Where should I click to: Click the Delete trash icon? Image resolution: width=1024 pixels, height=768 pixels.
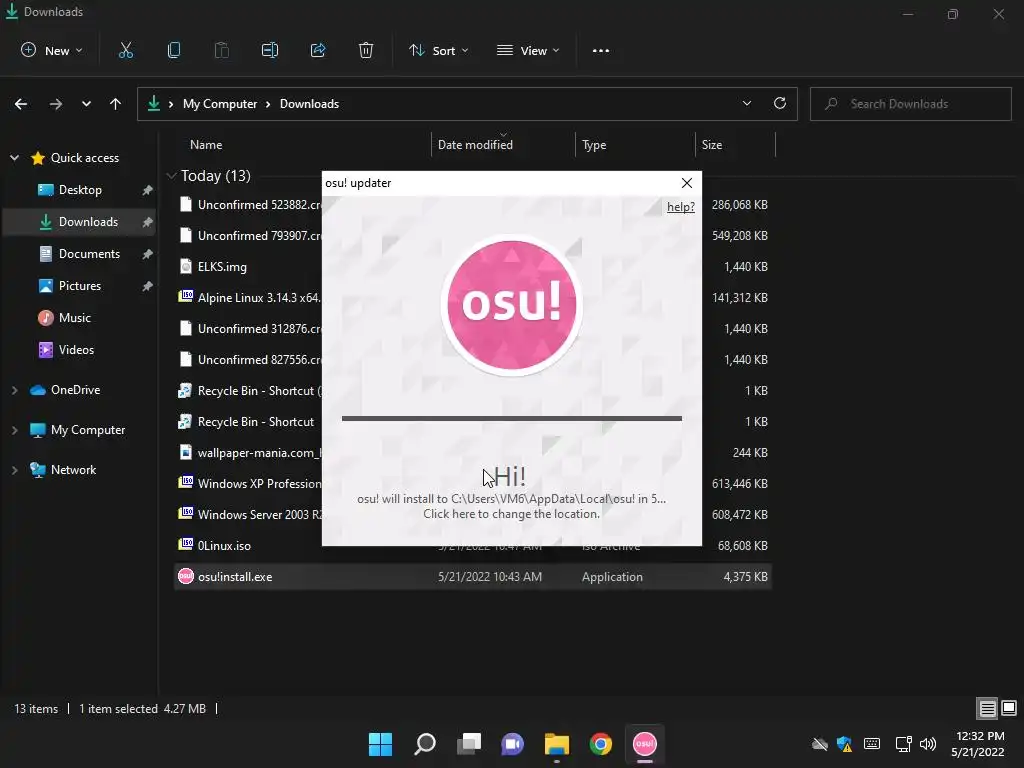[366, 50]
